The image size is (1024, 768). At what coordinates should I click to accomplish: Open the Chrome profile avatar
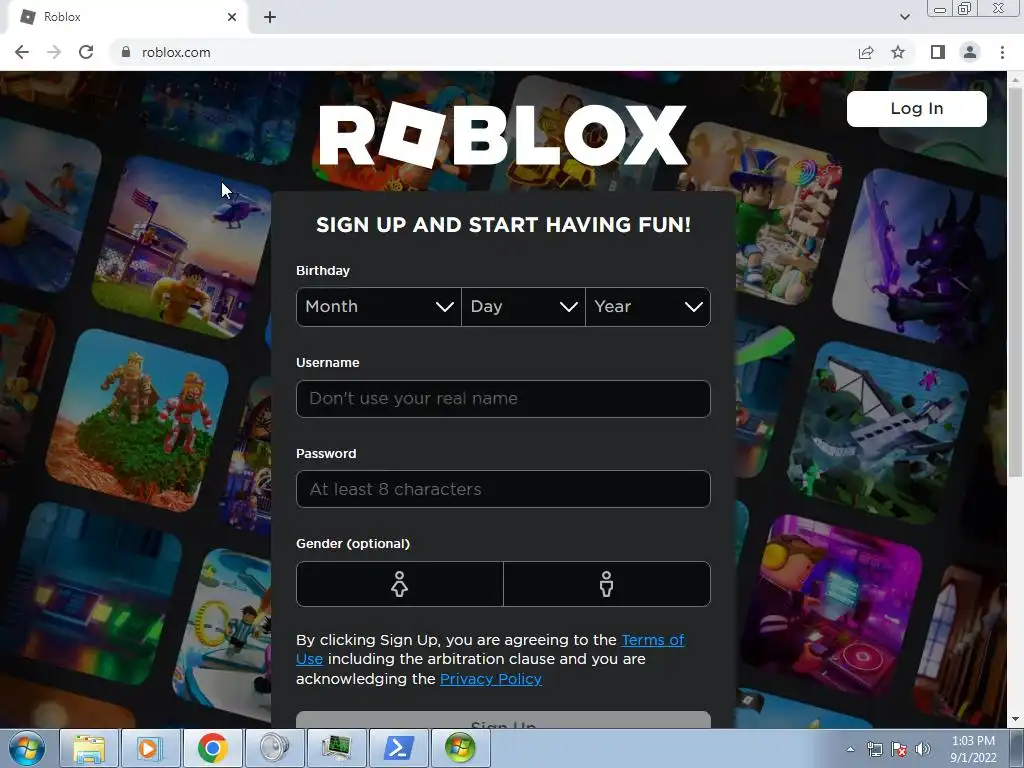pos(970,52)
